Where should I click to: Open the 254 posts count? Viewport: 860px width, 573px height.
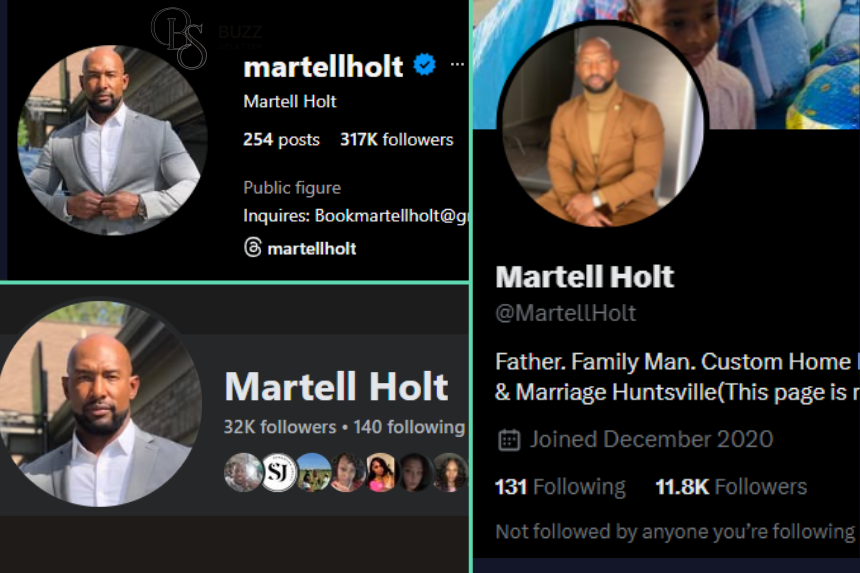[x=281, y=139]
